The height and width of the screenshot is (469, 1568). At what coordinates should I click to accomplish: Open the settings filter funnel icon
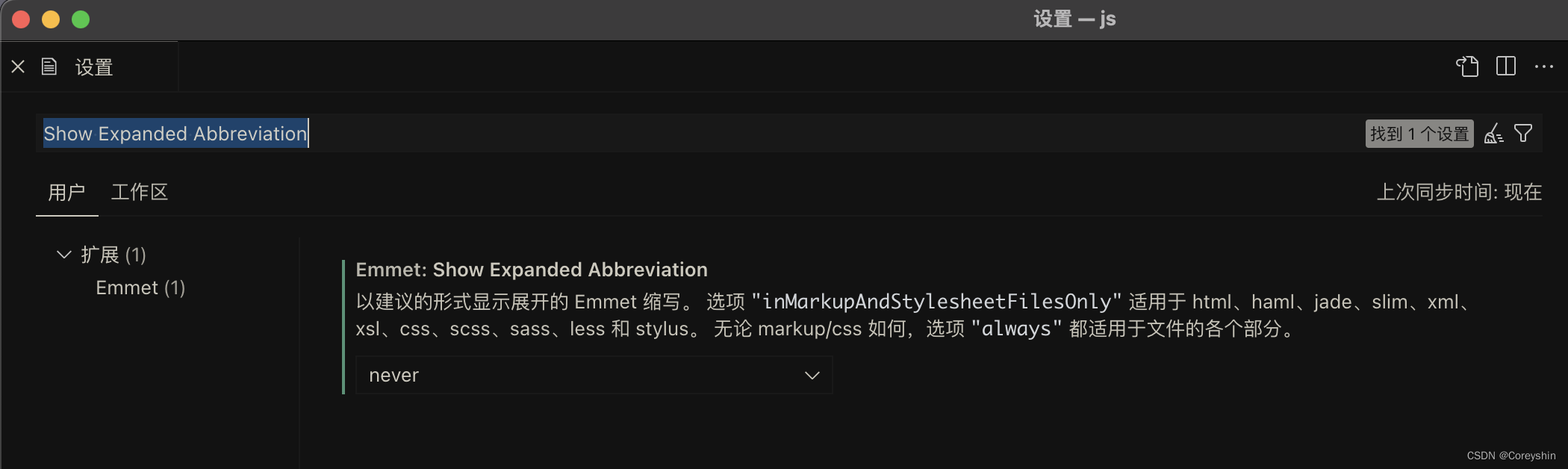click(x=1523, y=133)
